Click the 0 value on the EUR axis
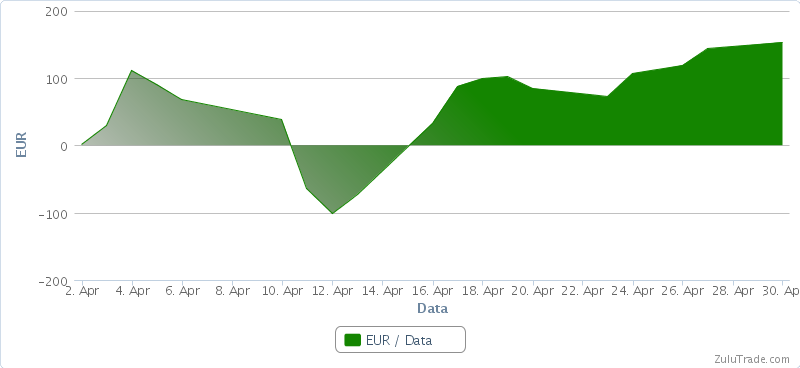The image size is (800, 368). [x=64, y=146]
